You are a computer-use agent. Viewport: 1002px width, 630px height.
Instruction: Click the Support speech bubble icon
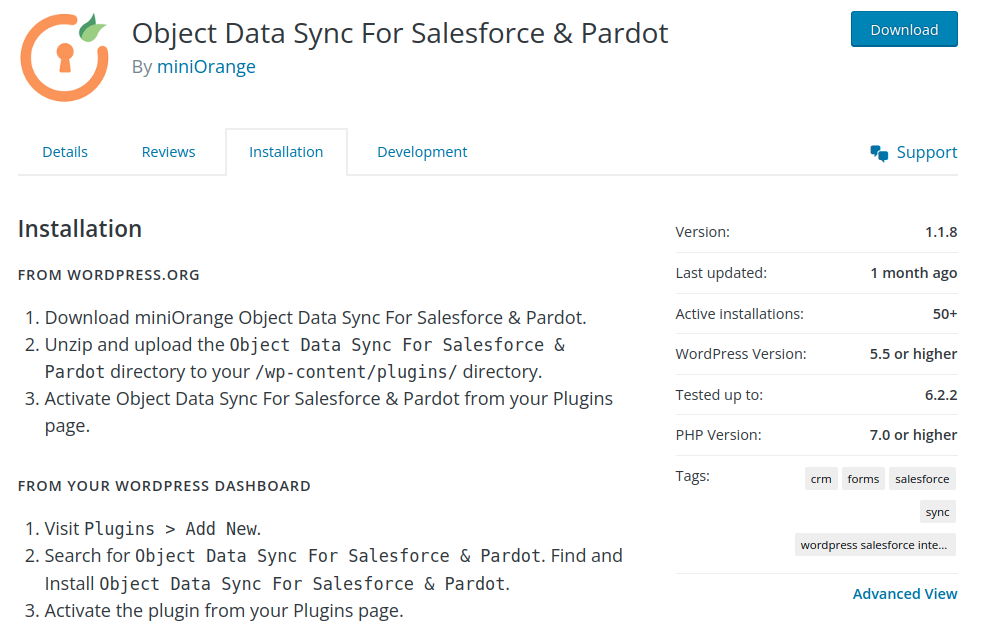879,152
